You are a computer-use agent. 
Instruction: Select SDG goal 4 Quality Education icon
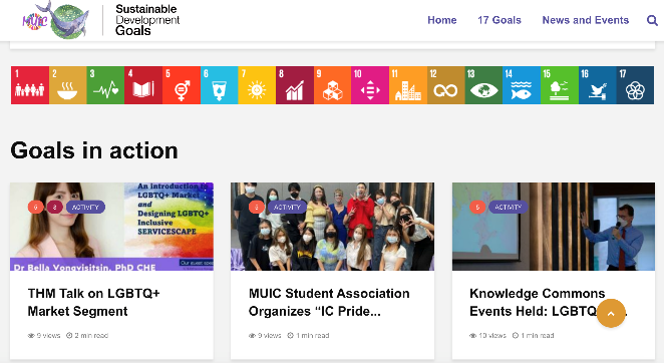coord(143,85)
